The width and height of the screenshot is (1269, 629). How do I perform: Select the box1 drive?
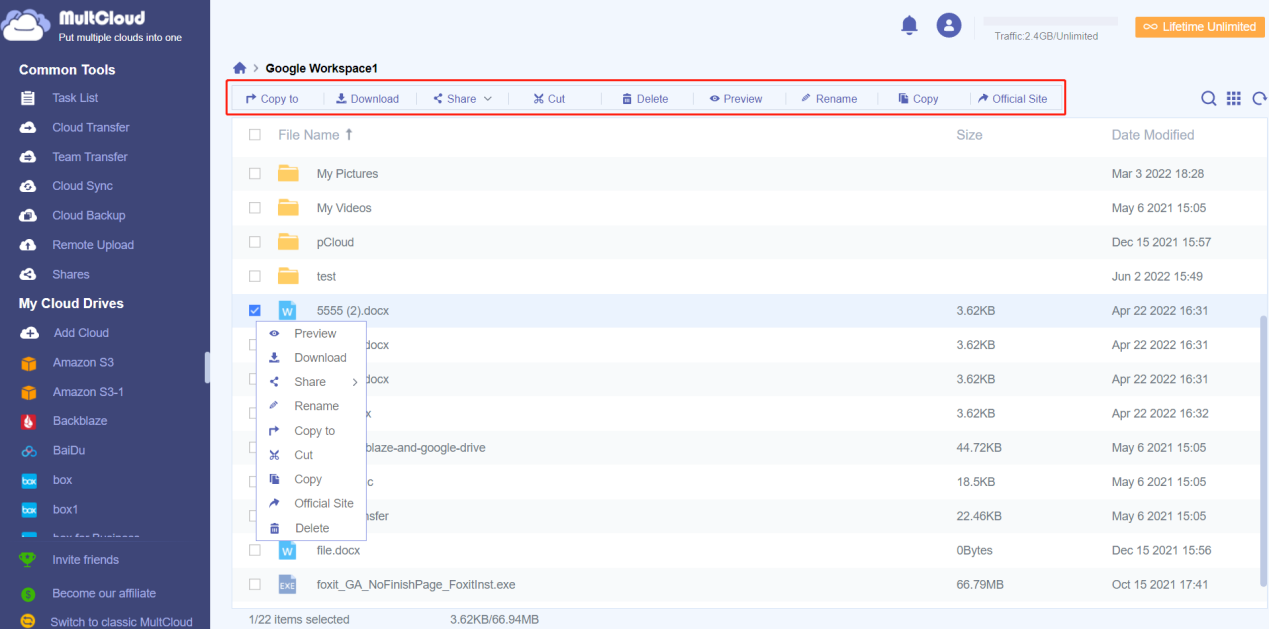tap(65, 509)
